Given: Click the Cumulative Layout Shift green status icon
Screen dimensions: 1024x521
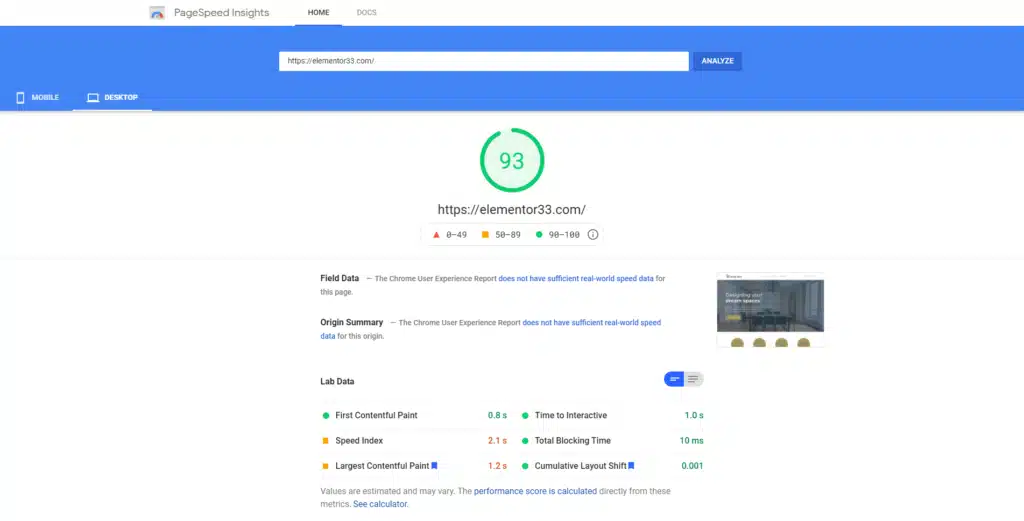Looking at the screenshot, I should click(525, 466).
